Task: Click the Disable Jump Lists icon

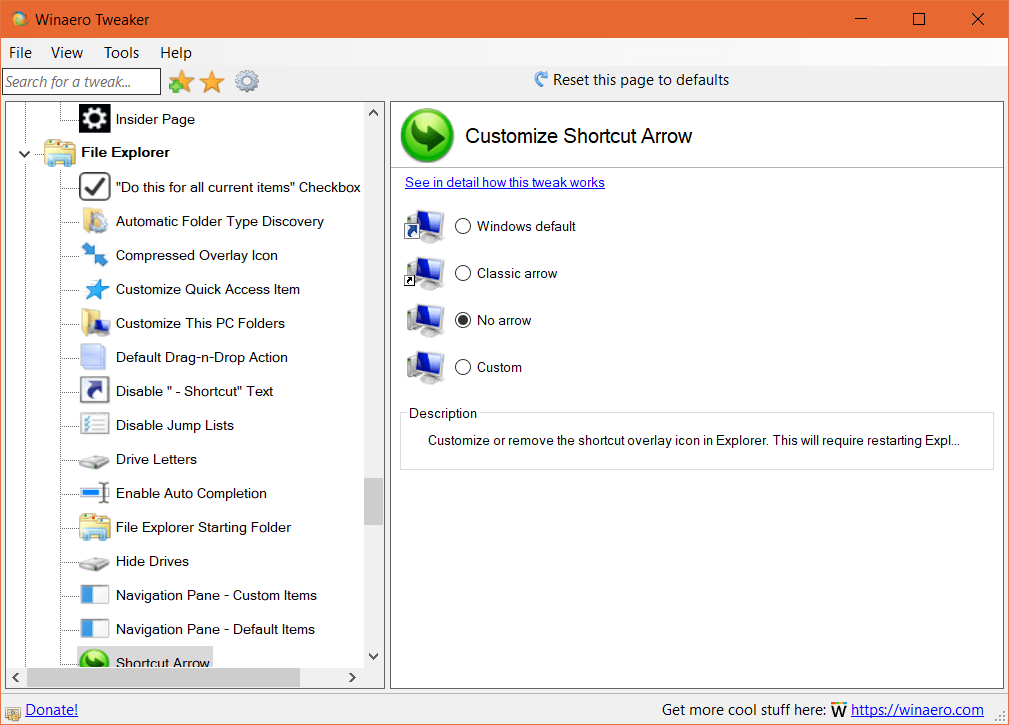Action: click(95, 425)
